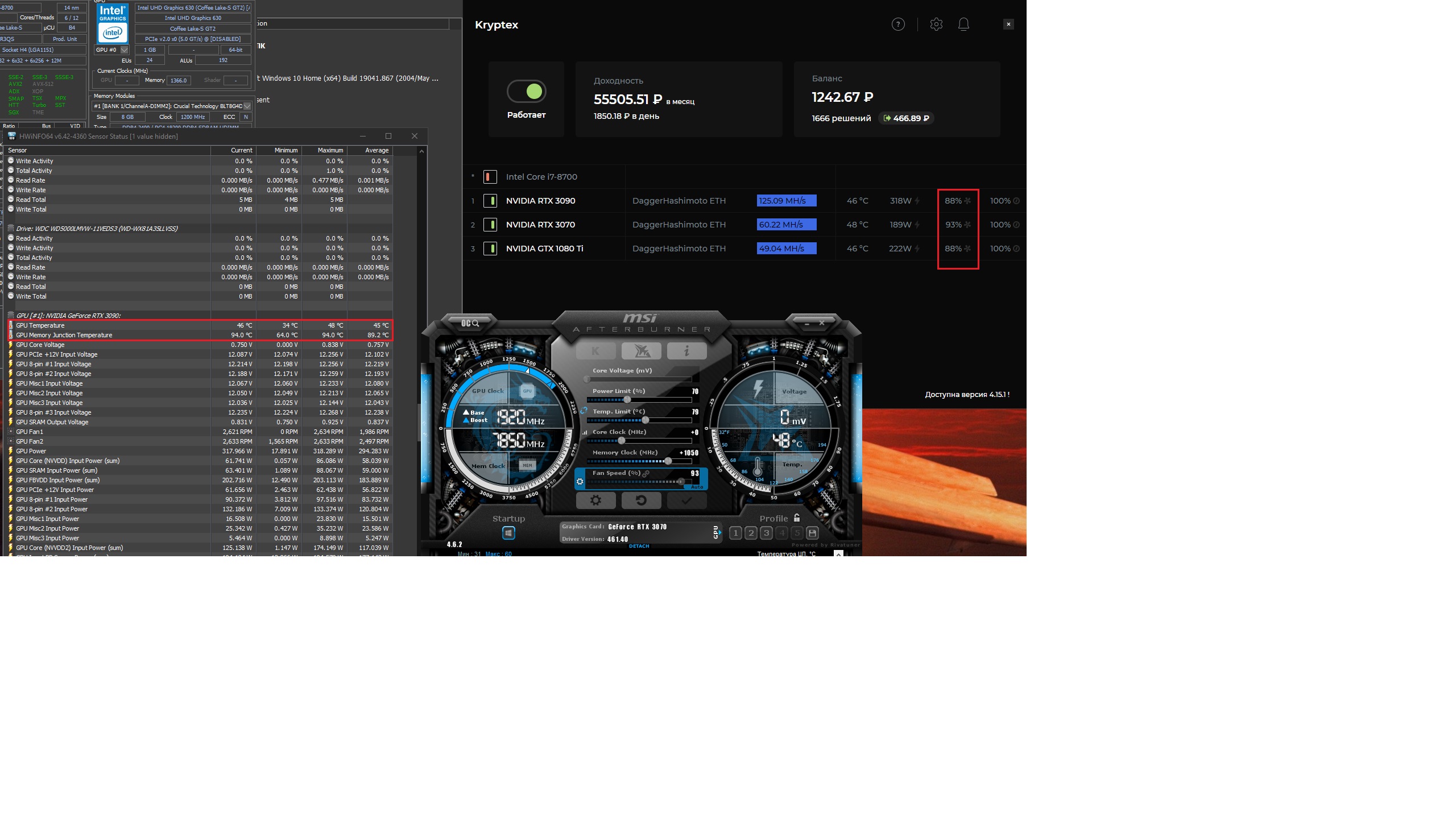Open Afterburner information 'i' button
Viewport: 1456px width, 819px height.
[x=687, y=351]
